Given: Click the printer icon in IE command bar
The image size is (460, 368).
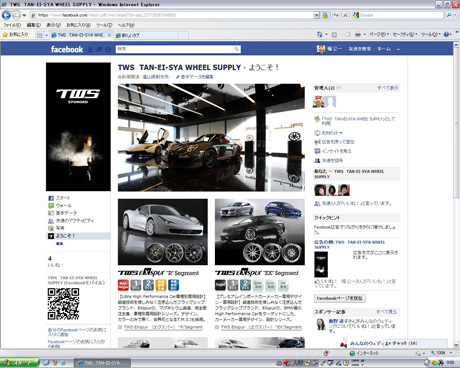Looking at the screenshot, I should click(x=358, y=34).
